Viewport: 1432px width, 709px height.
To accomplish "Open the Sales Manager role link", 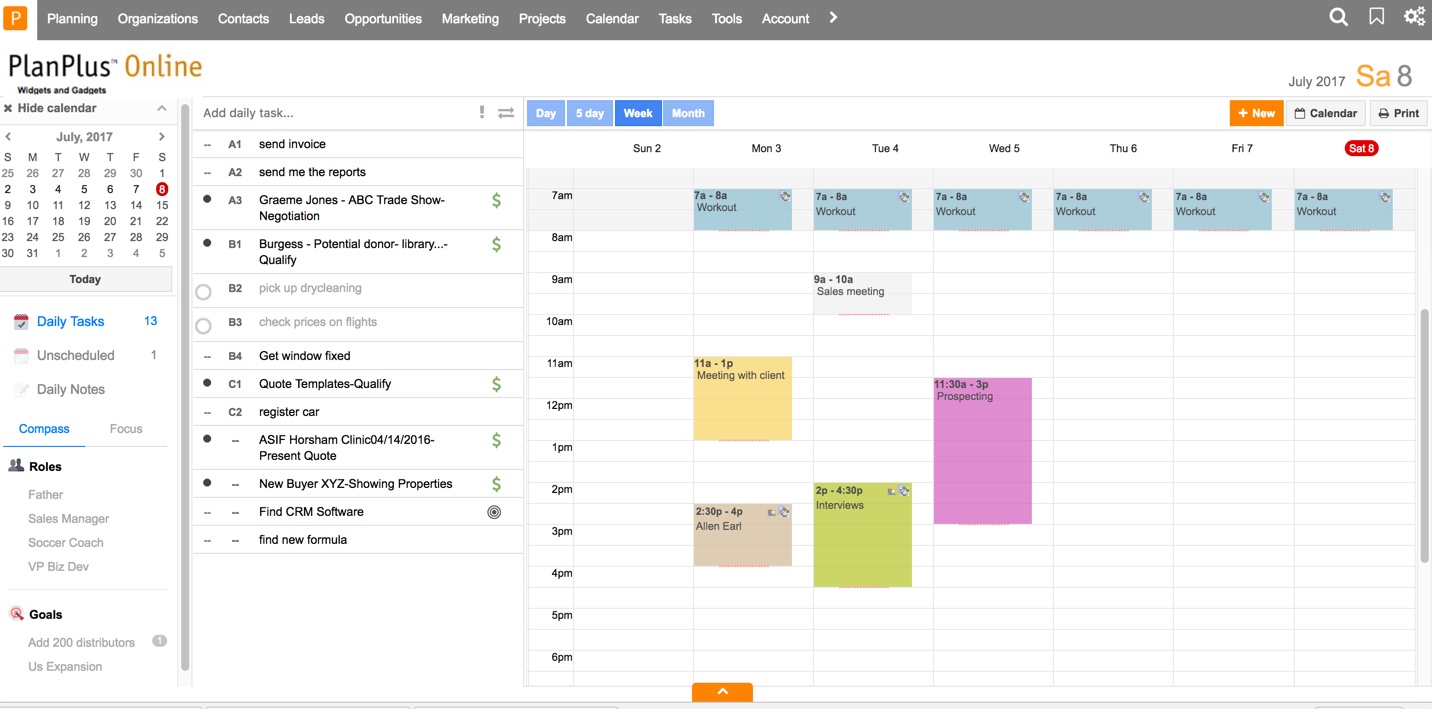I will click(69, 519).
